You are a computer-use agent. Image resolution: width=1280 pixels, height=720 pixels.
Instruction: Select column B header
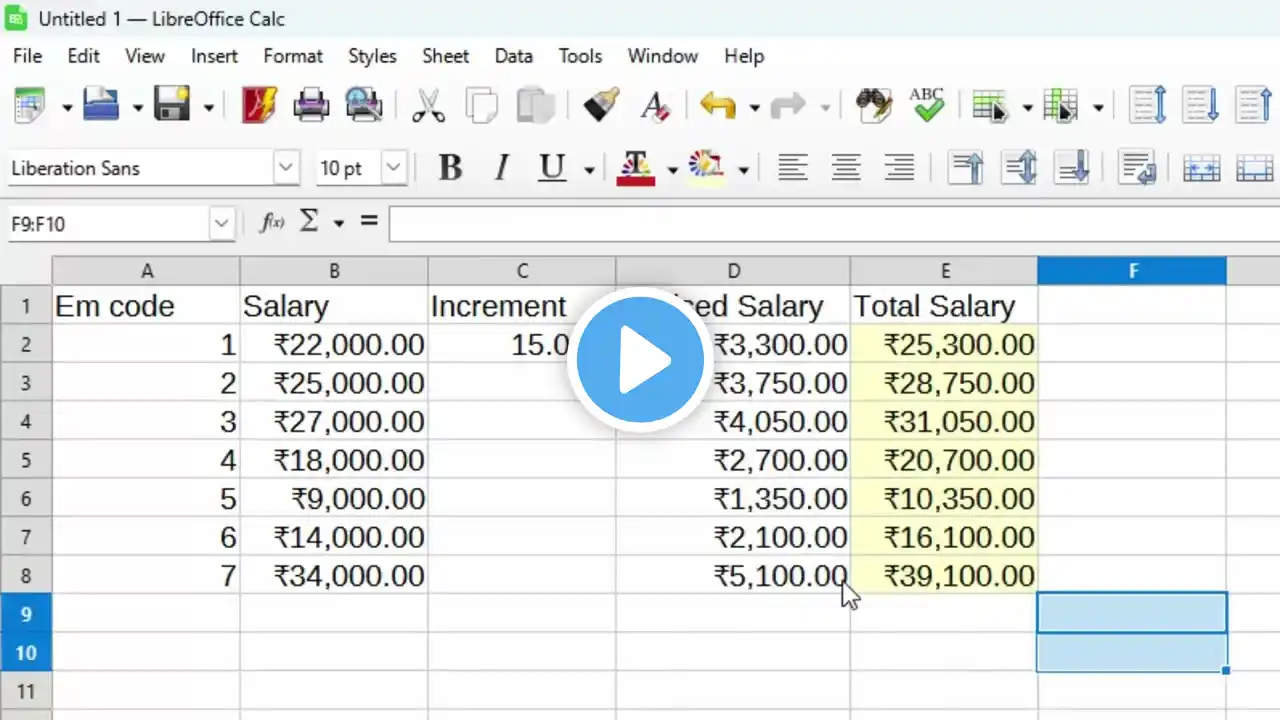coord(334,271)
